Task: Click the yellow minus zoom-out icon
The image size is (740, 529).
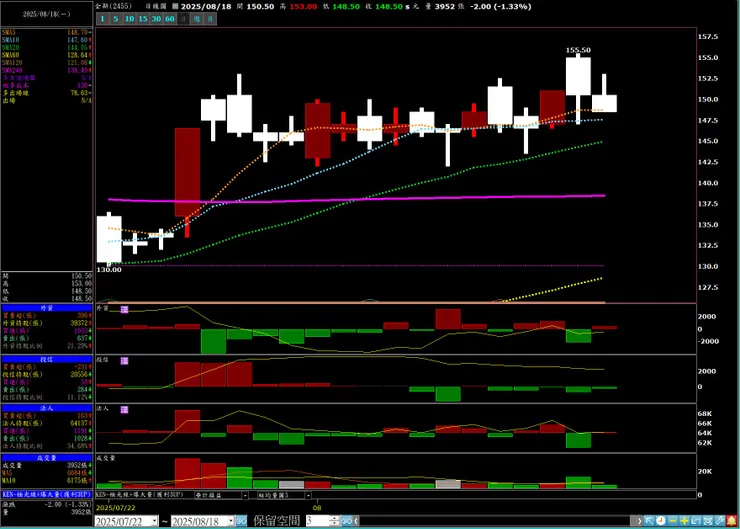Action: (673, 521)
